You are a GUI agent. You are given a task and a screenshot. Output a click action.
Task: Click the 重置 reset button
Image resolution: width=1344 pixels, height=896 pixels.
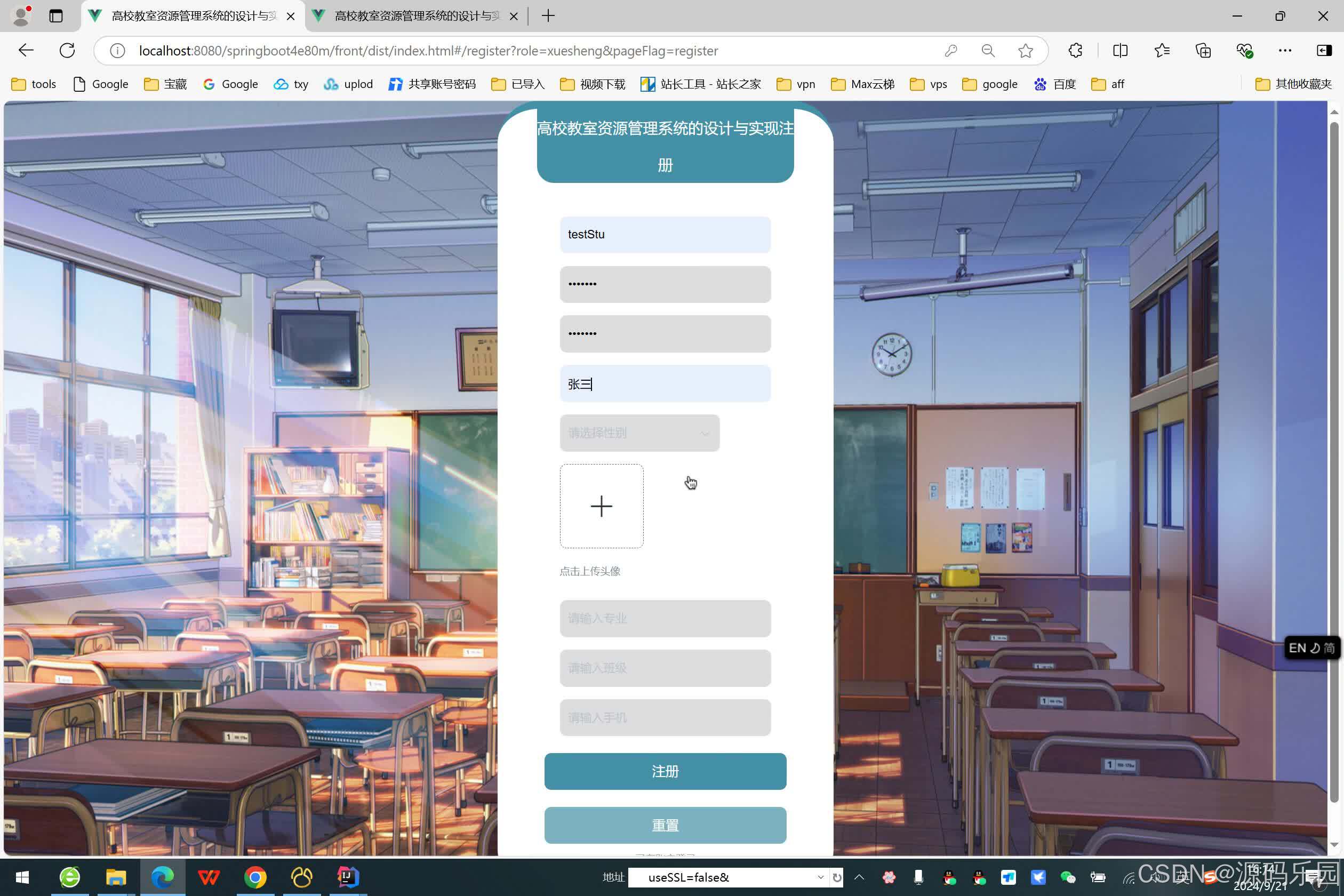(x=665, y=825)
